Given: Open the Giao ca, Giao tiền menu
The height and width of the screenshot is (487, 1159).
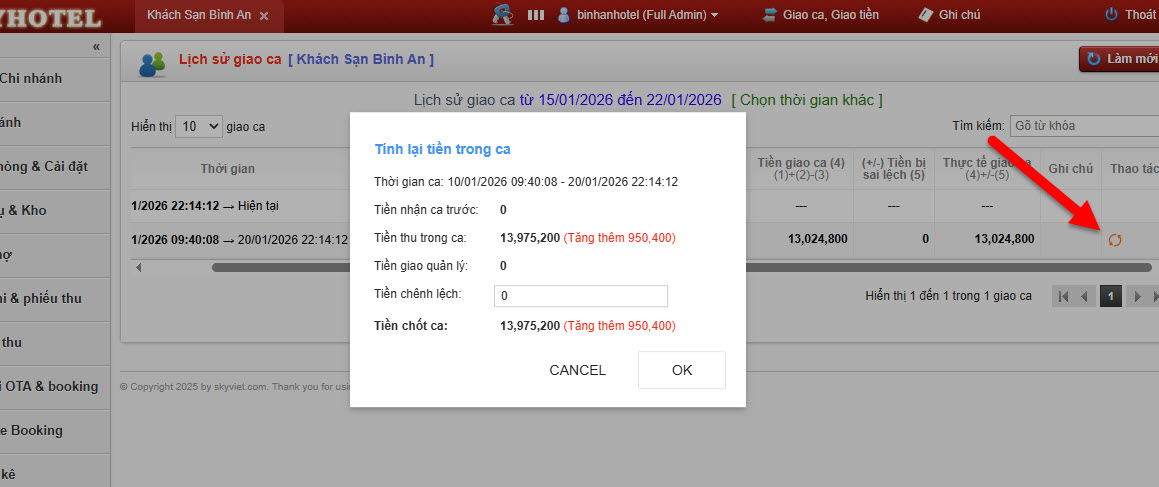Looking at the screenshot, I should point(820,15).
